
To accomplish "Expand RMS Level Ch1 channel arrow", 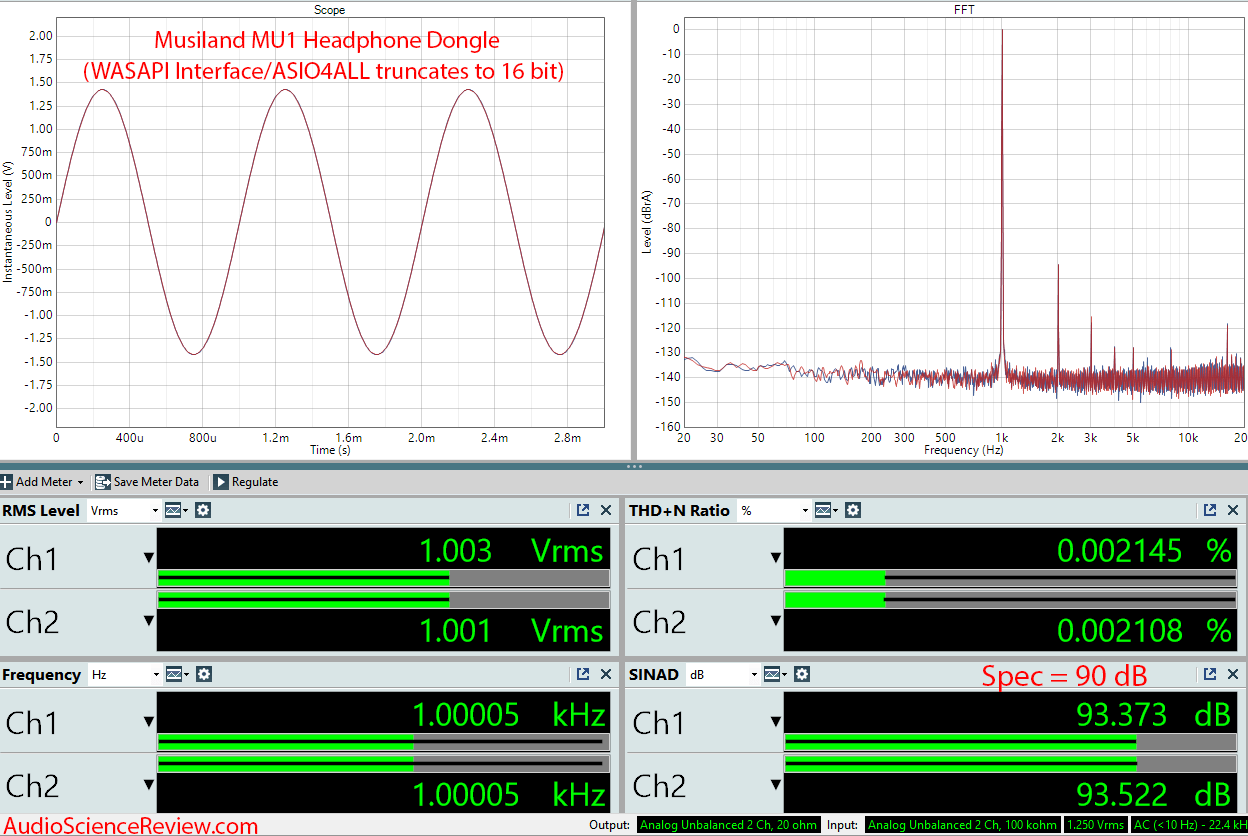I will (149, 558).
